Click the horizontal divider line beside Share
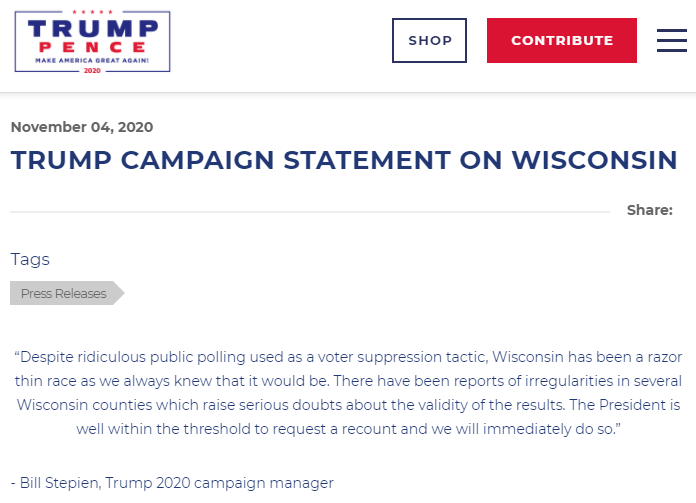 click(x=310, y=212)
